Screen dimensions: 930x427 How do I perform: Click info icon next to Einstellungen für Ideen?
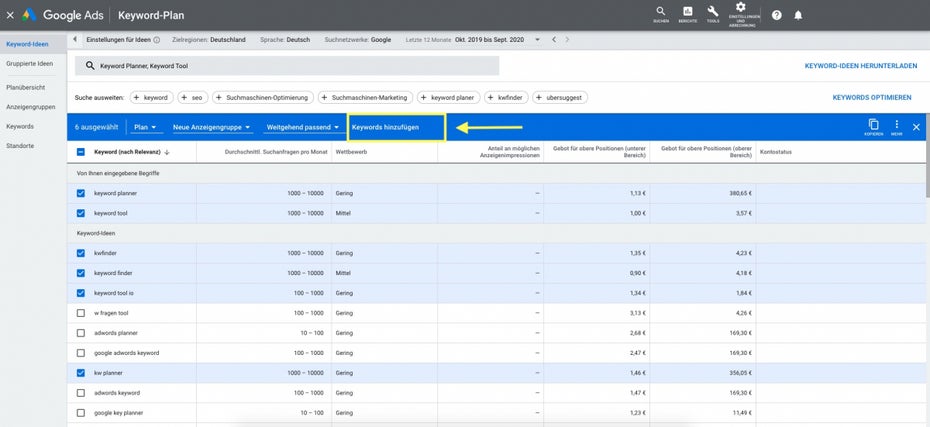(x=157, y=40)
